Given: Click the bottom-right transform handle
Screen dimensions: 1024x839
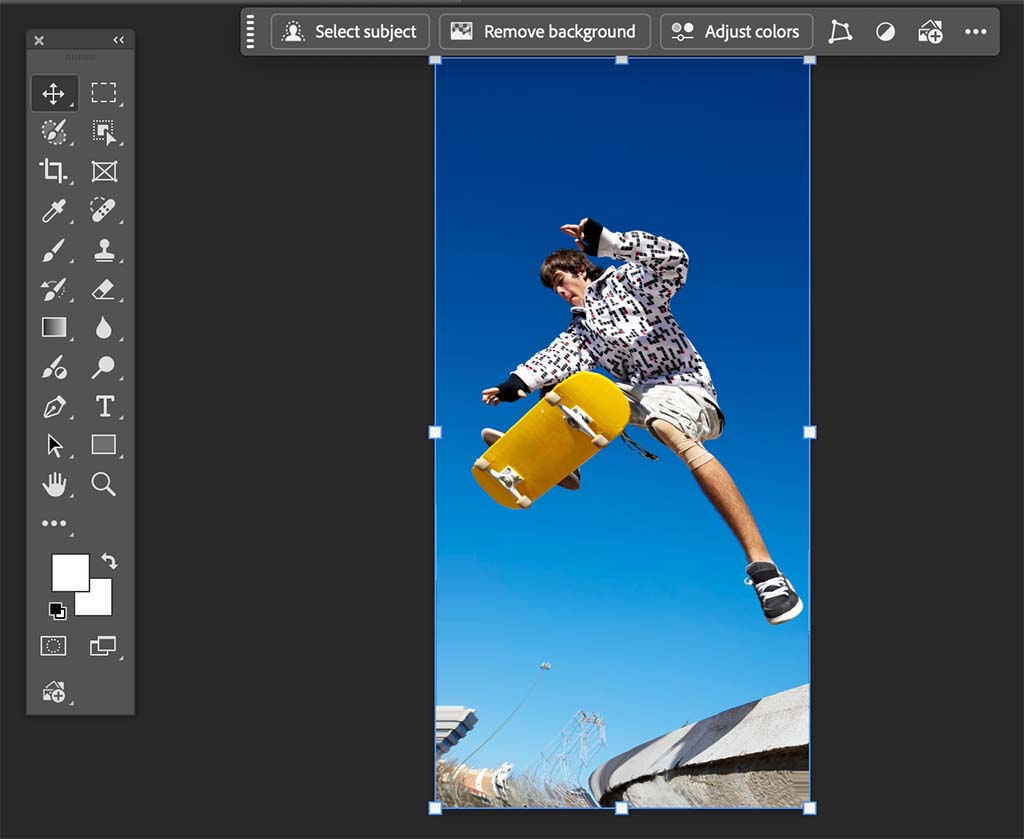Looking at the screenshot, I should pyautogui.click(x=809, y=808).
